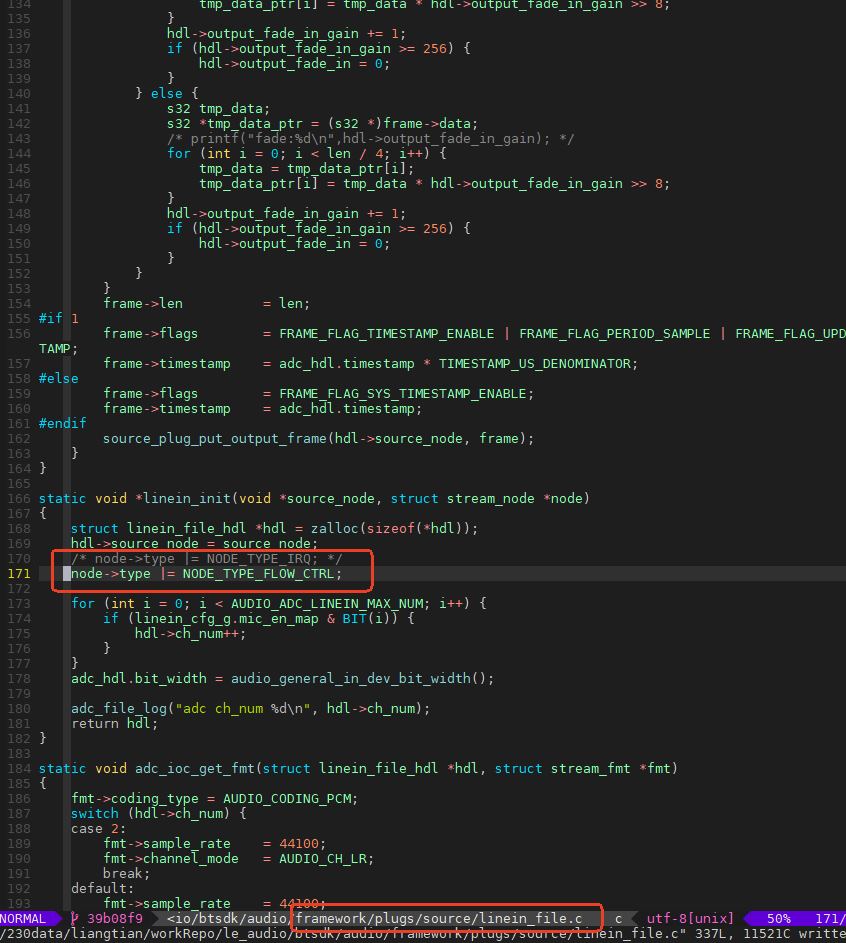
Task: Click the adc_ioc_get_fmt function name
Action: tap(195, 769)
